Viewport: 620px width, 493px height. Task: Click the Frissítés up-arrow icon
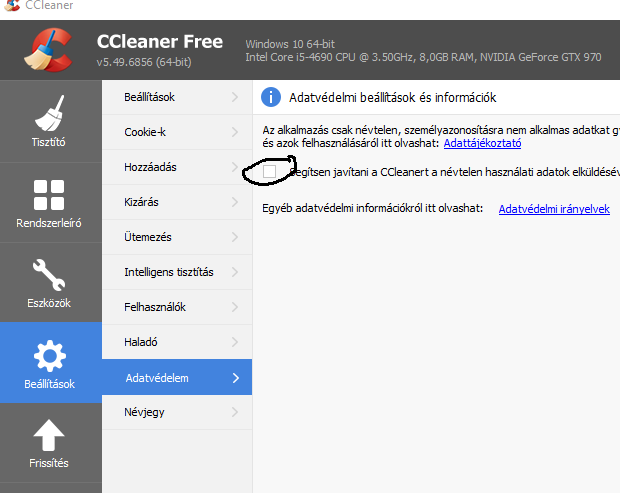point(49,435)
